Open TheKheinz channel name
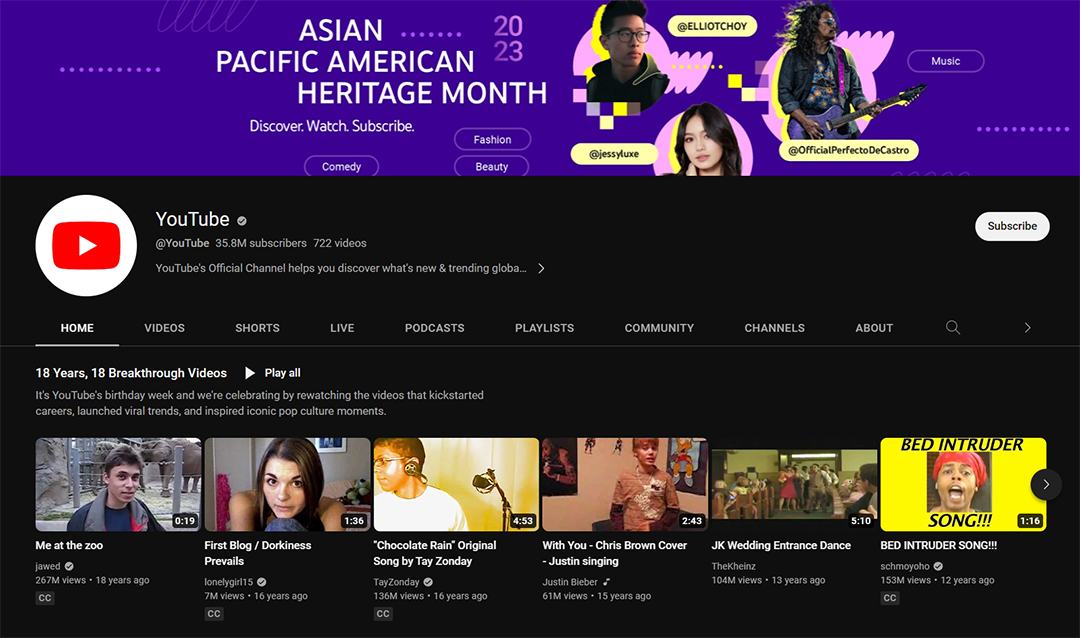1080x638 pixels. pyautogui.click(x=734, y=566)
